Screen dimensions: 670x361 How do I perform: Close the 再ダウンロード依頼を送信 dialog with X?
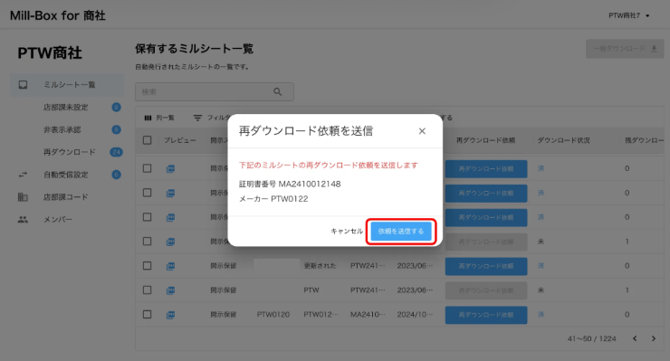422,131
